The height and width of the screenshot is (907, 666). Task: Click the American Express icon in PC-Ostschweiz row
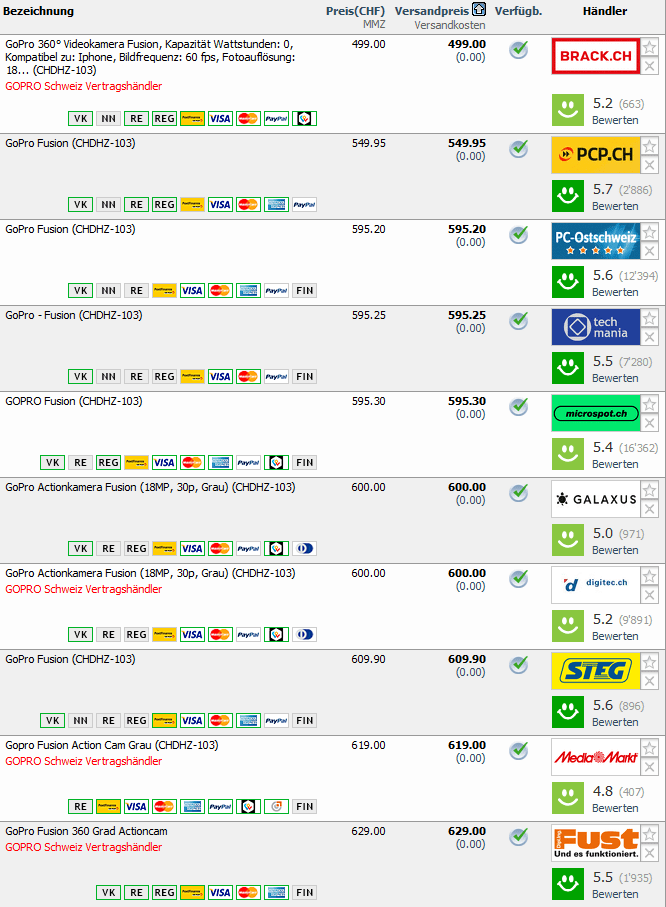[248, 290]
